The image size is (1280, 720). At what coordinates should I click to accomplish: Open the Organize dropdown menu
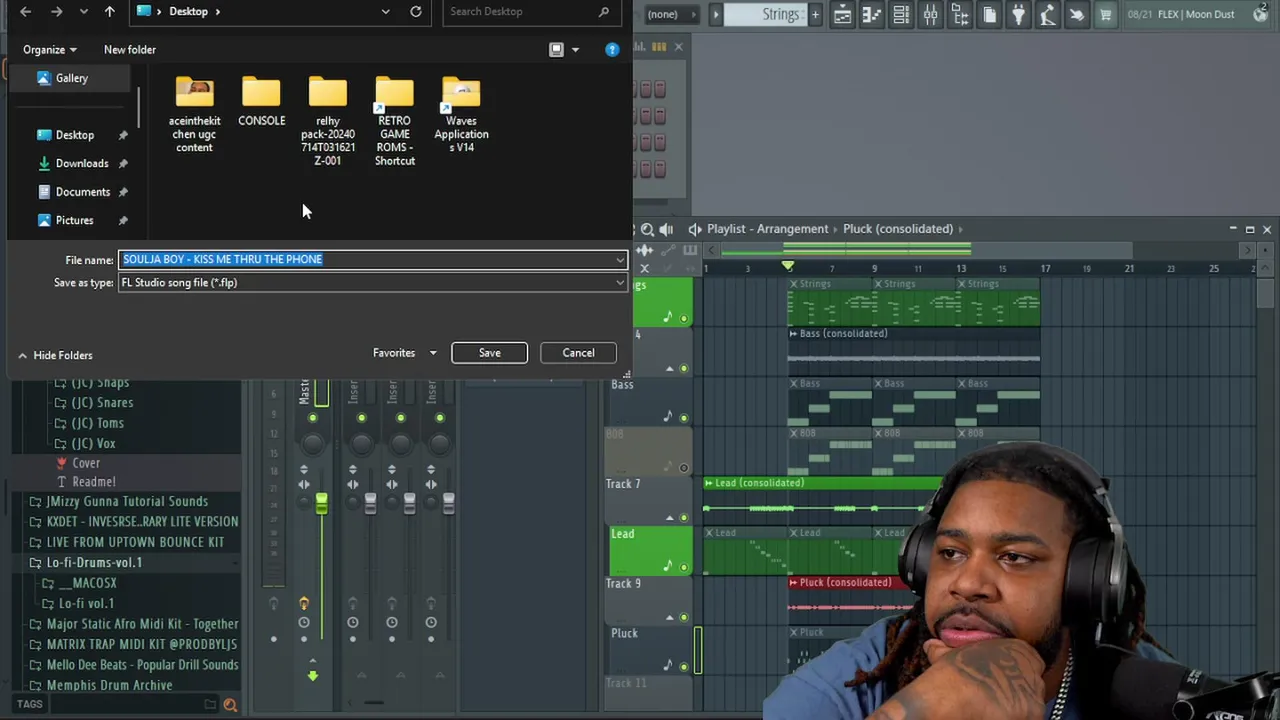49,49
